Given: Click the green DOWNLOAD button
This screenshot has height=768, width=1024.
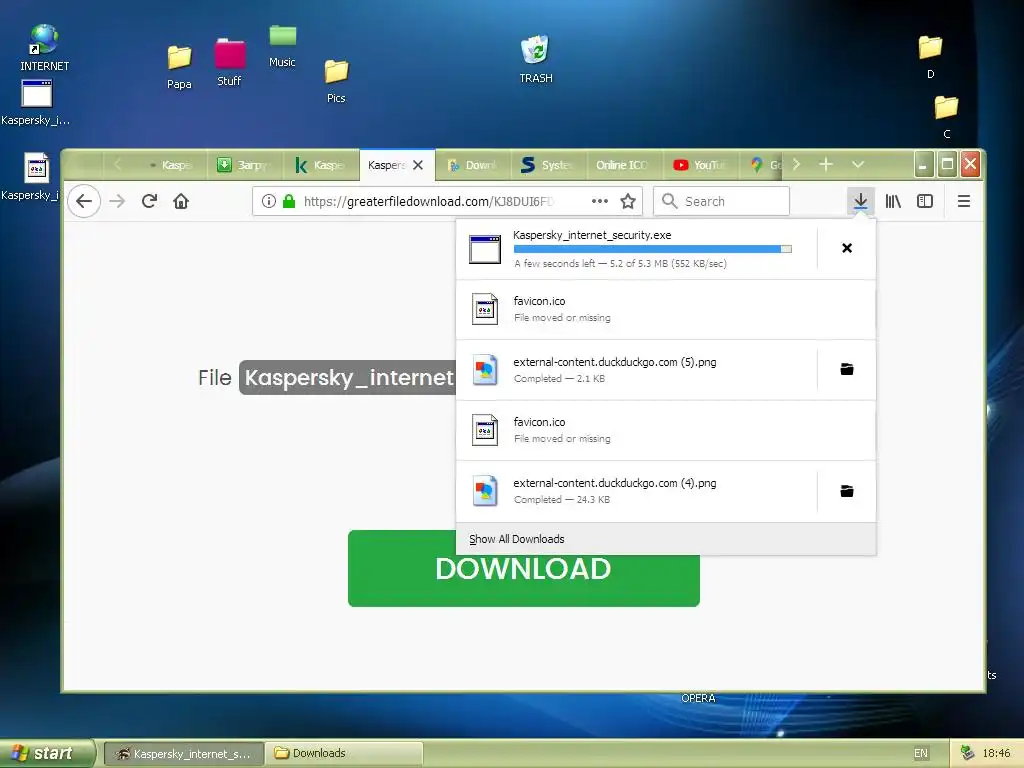Looking at the screenshot, I should pyautogui.click(x=524, y=568).
